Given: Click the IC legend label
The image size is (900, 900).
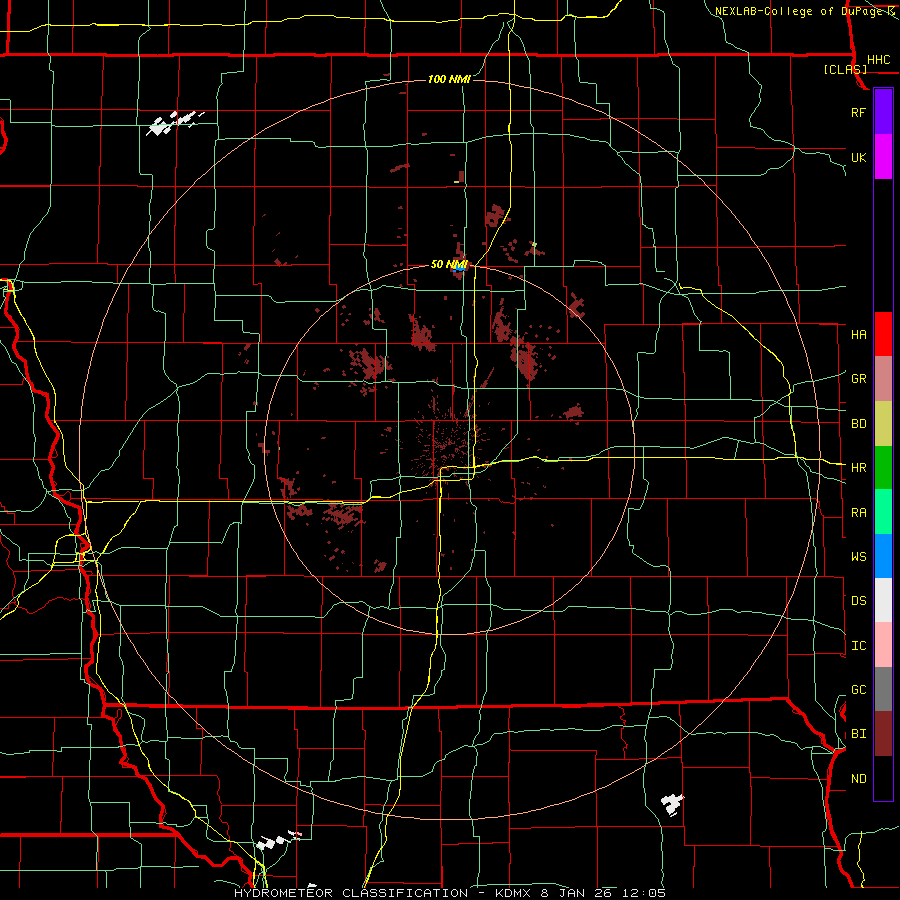Looking at the screenshot, I should pyautogui.click(x=858, y=646).
